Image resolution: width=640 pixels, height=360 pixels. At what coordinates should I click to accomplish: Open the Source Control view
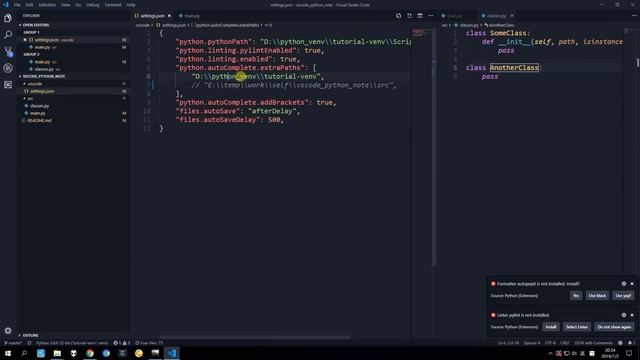click(x=8, y=51)
